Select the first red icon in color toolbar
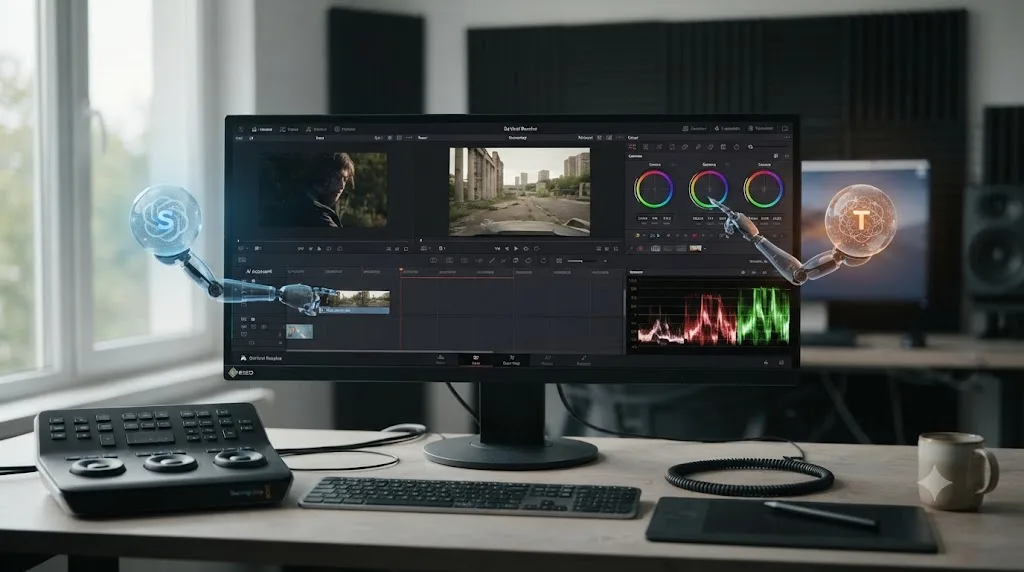Image resolution: width=1024 pixels, height=572 pixels. 632,147
